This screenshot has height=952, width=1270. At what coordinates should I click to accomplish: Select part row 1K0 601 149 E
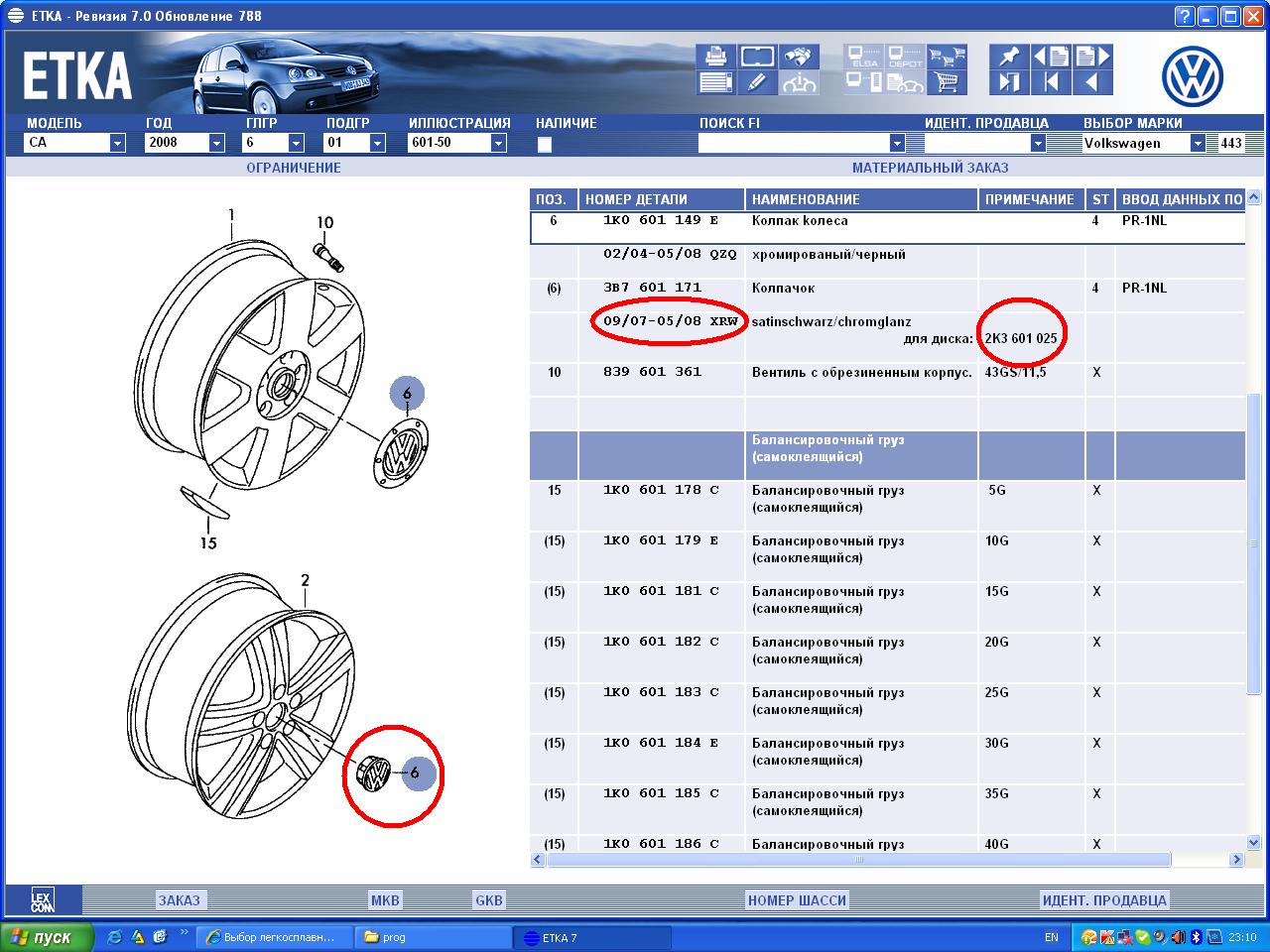click(x=887, y=228)
